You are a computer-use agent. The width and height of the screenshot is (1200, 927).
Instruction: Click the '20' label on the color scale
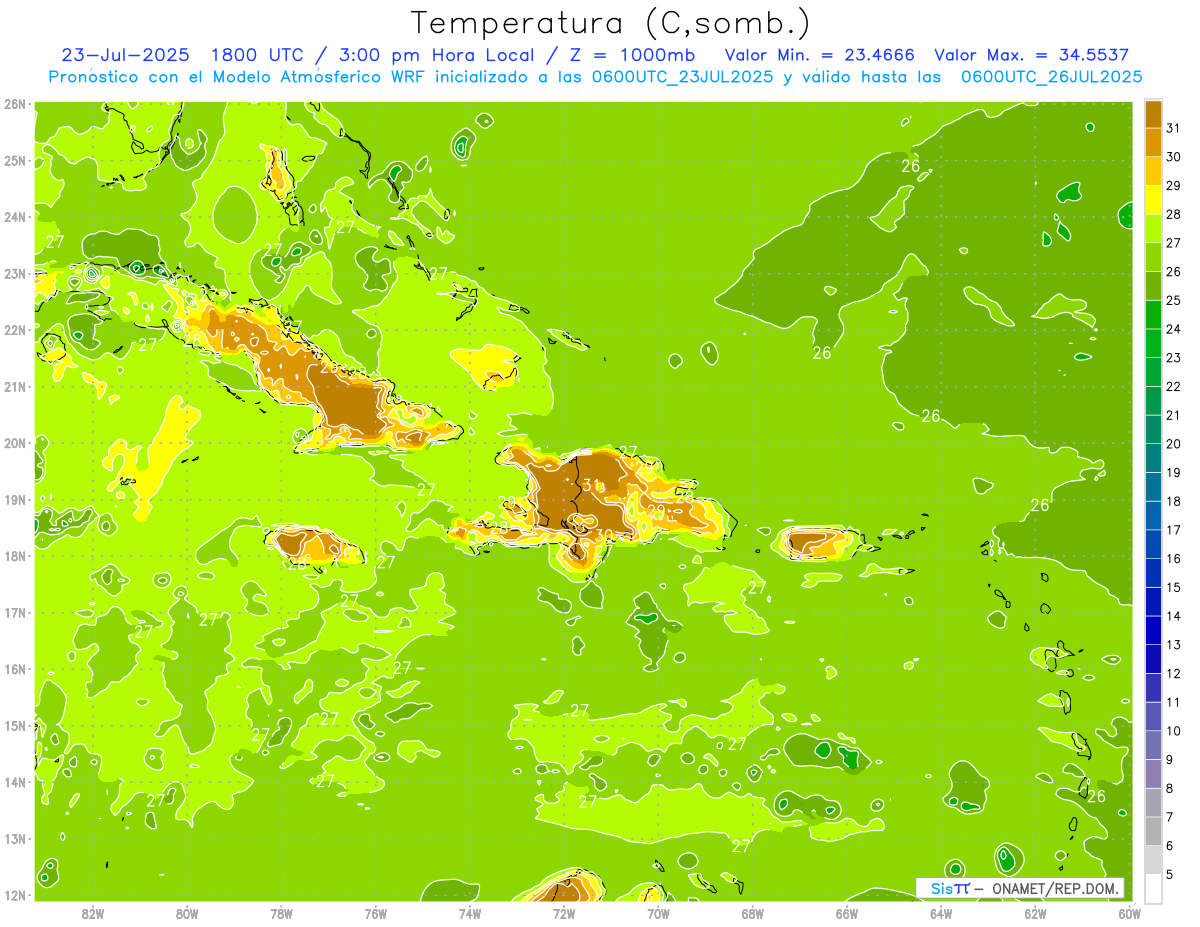1173,444
